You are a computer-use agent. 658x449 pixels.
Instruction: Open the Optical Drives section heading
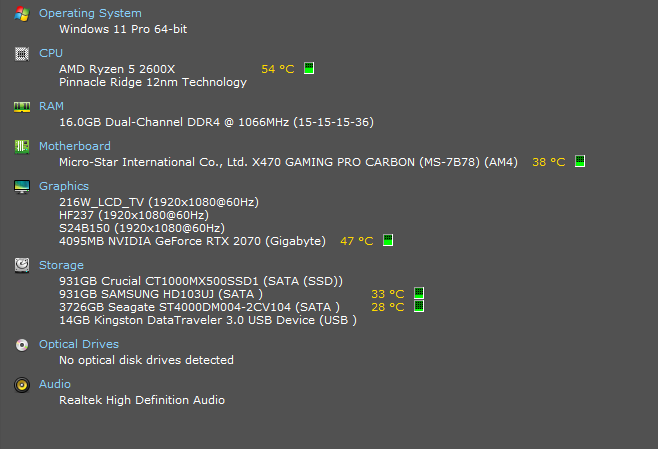click(x=79, y=344)
